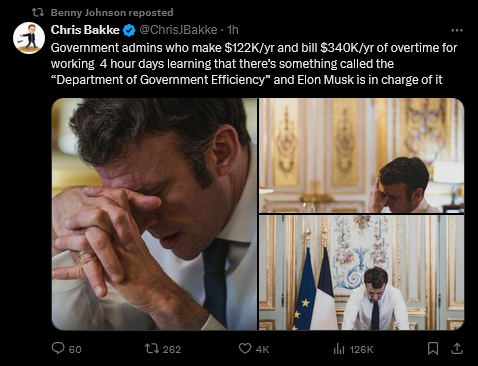Click the tweet text about Government Efficiency
The width and height of the screenshot is (478, 366).
254,64
